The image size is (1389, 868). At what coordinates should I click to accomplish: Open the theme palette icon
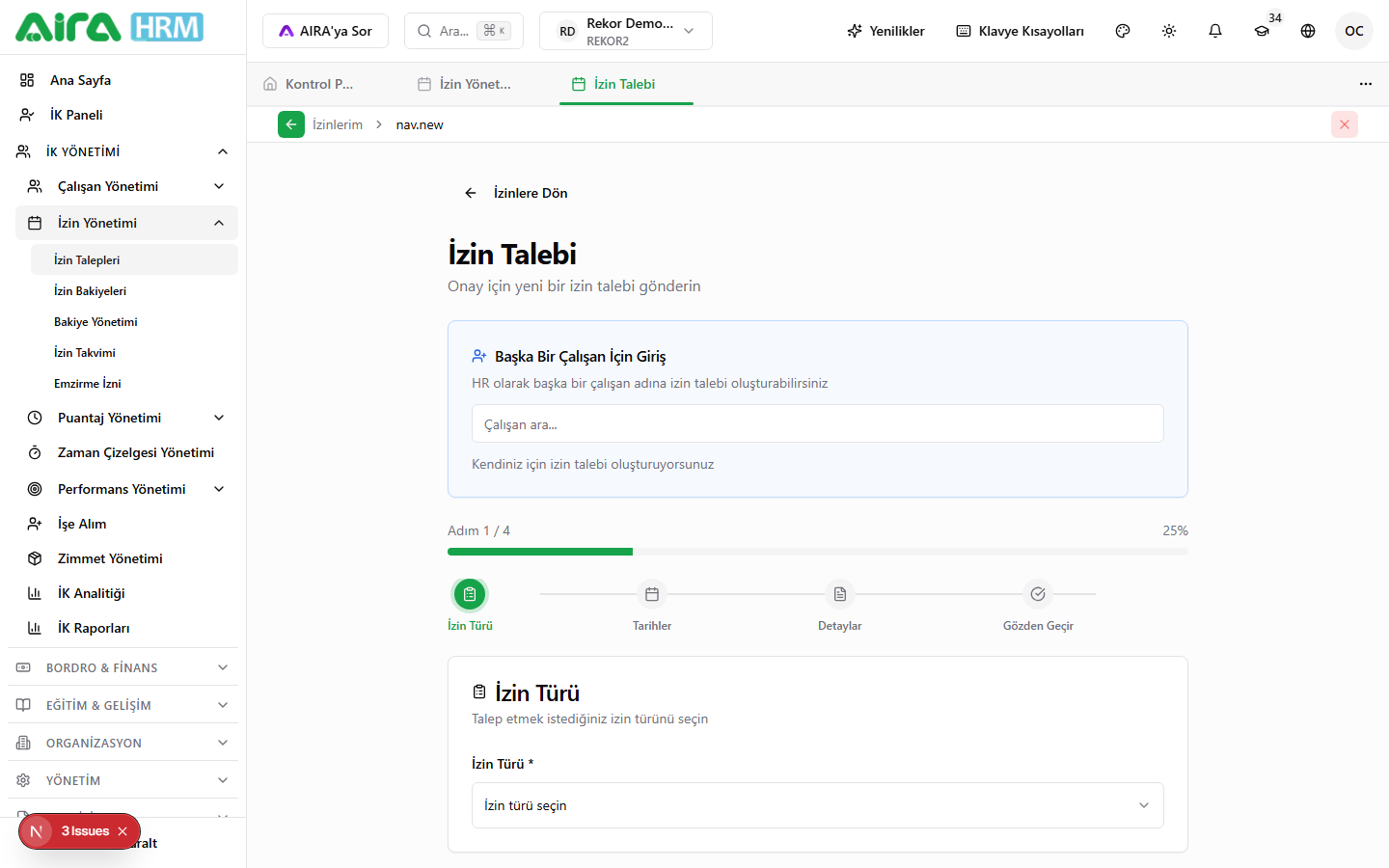[x=1123, y=31]
